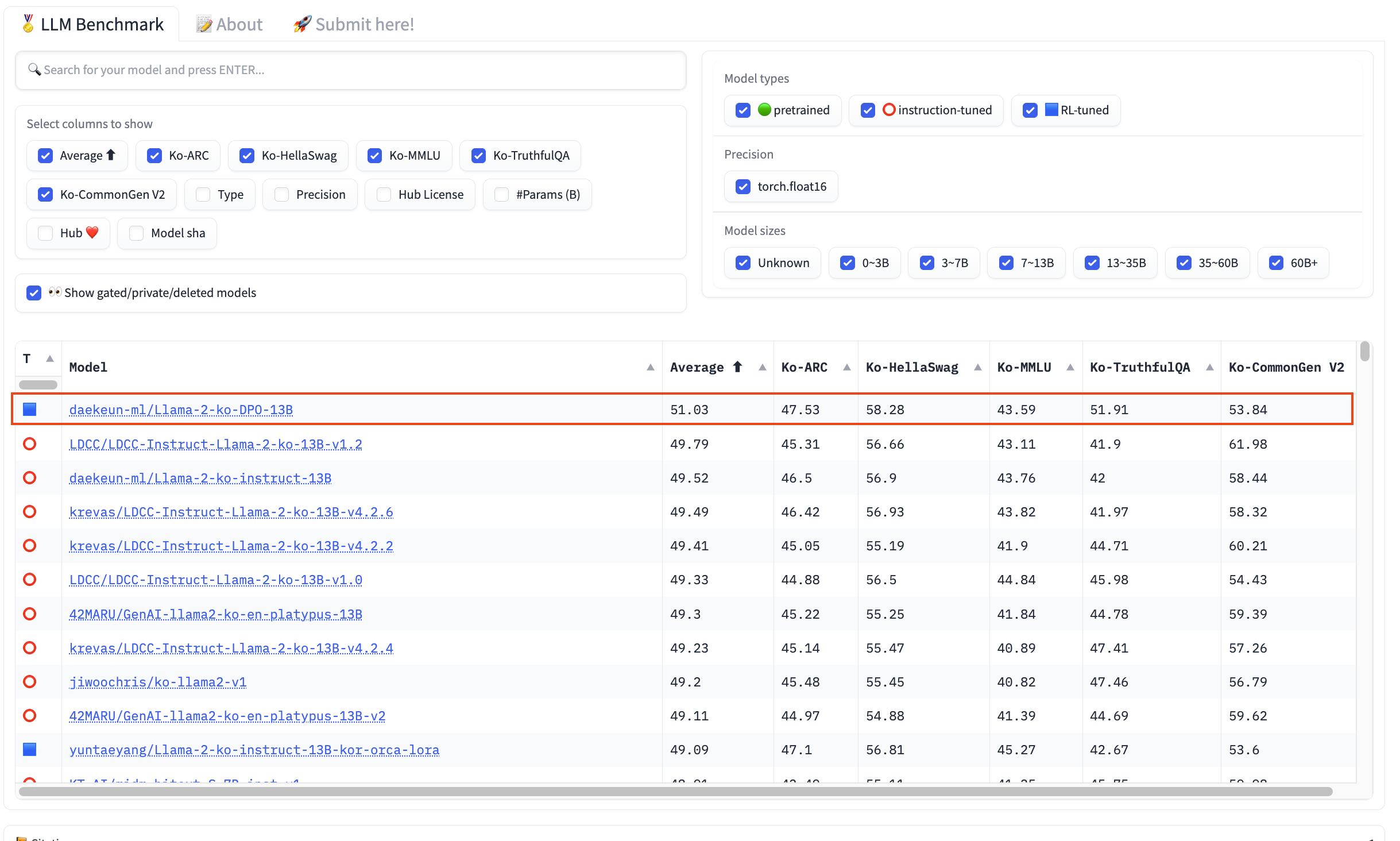
Task: Open the Submit here! tab
Action: tap(354, 24)
